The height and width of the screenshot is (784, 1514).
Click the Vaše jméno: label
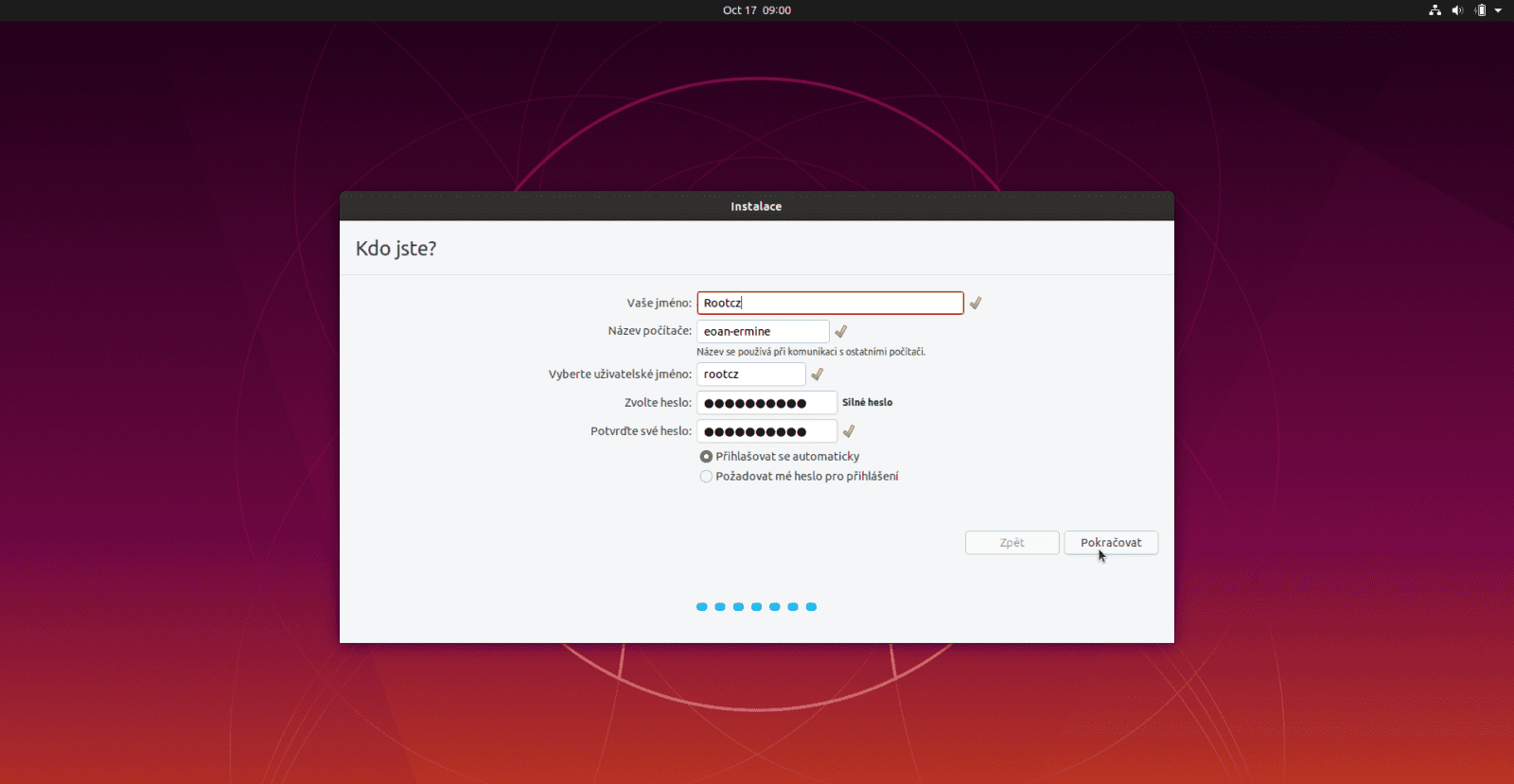(x=659, y=303)
